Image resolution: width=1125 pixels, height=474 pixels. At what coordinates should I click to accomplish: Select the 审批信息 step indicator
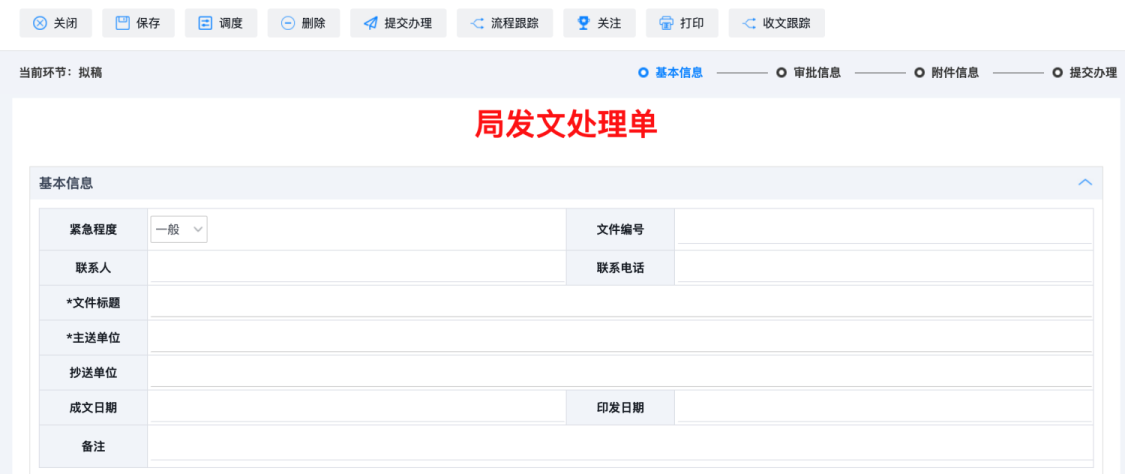point(809,73)
